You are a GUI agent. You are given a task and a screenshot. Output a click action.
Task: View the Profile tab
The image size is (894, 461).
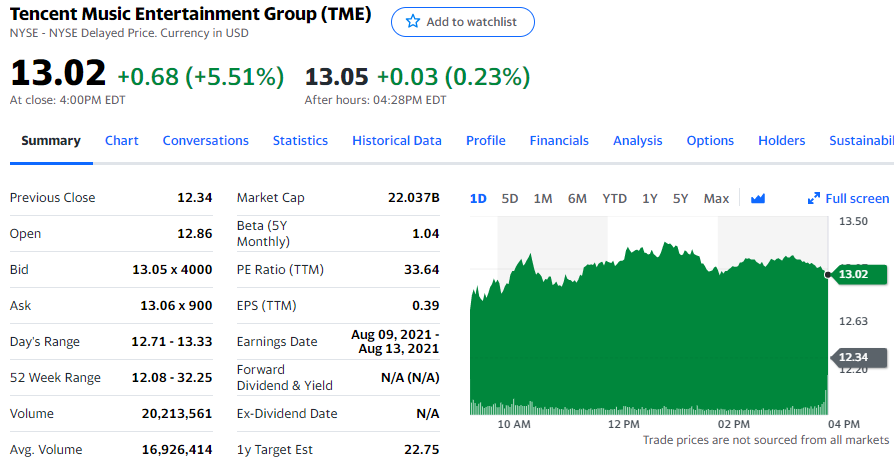click(x=486, y=141)
